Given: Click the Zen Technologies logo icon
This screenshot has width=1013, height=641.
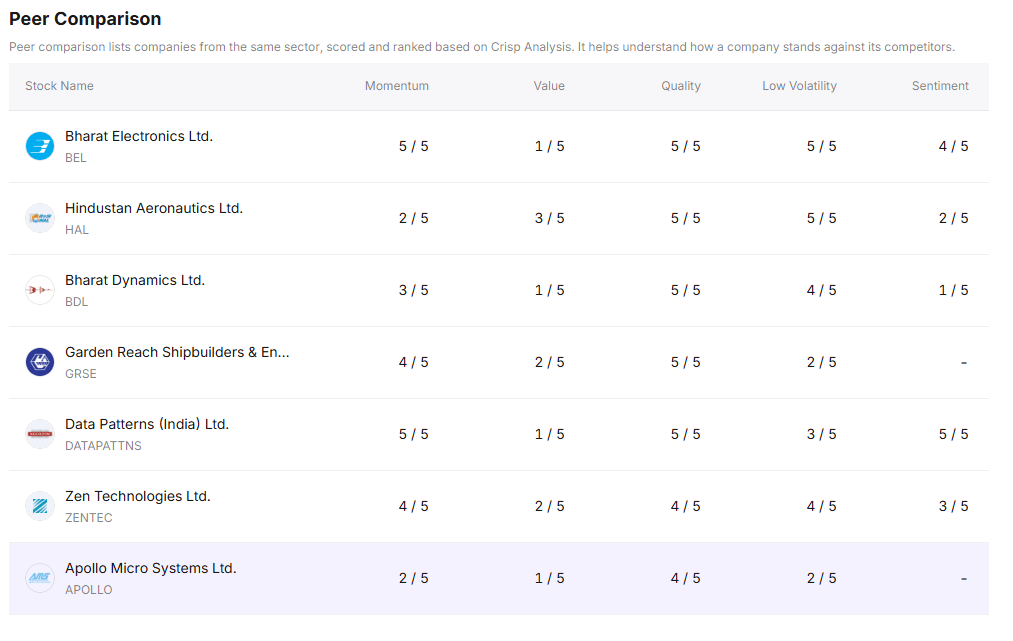Looking at the screenshot, I should [40, 506].
